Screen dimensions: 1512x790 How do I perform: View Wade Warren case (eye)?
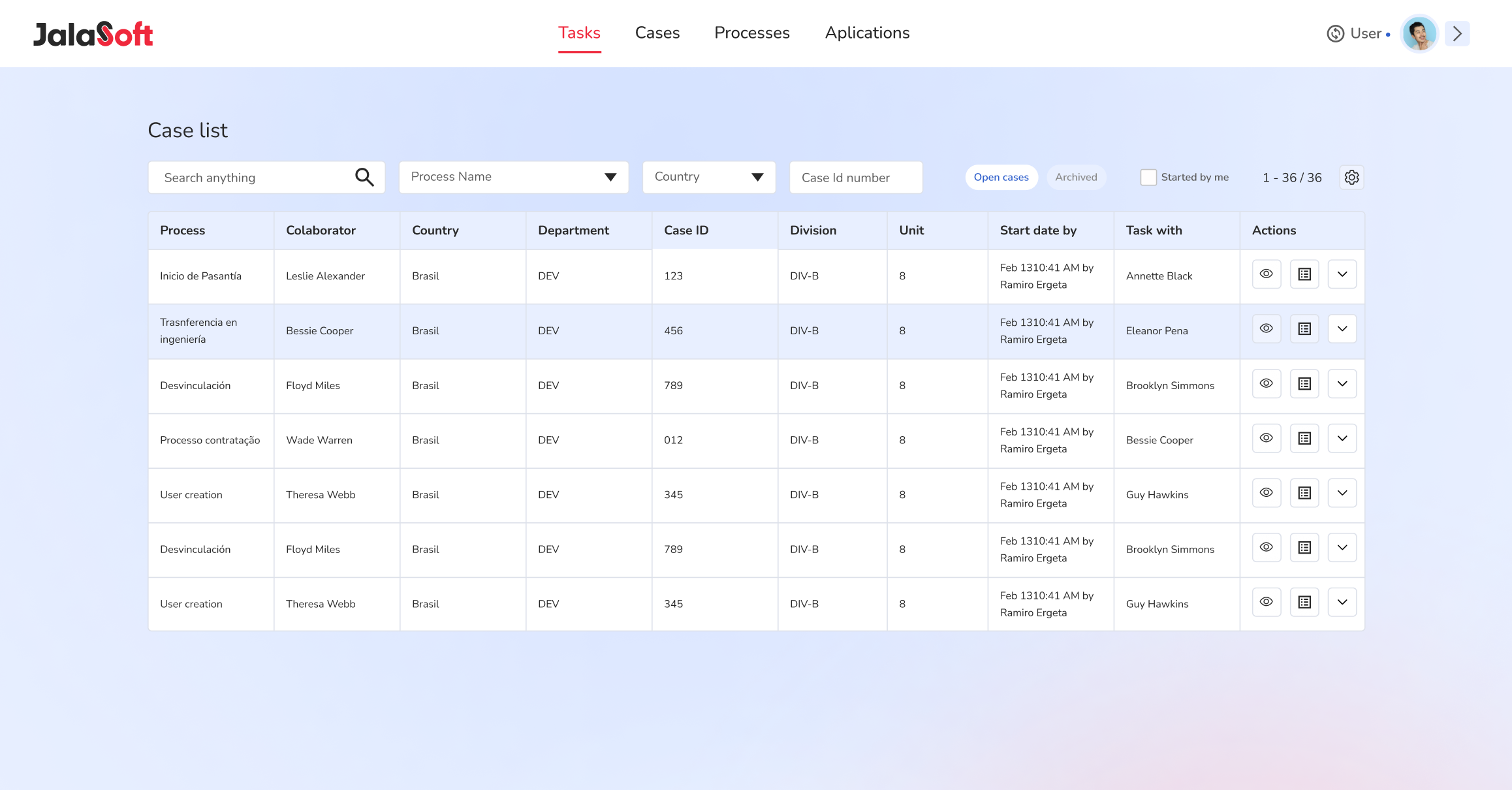(x=1267, y=438)
